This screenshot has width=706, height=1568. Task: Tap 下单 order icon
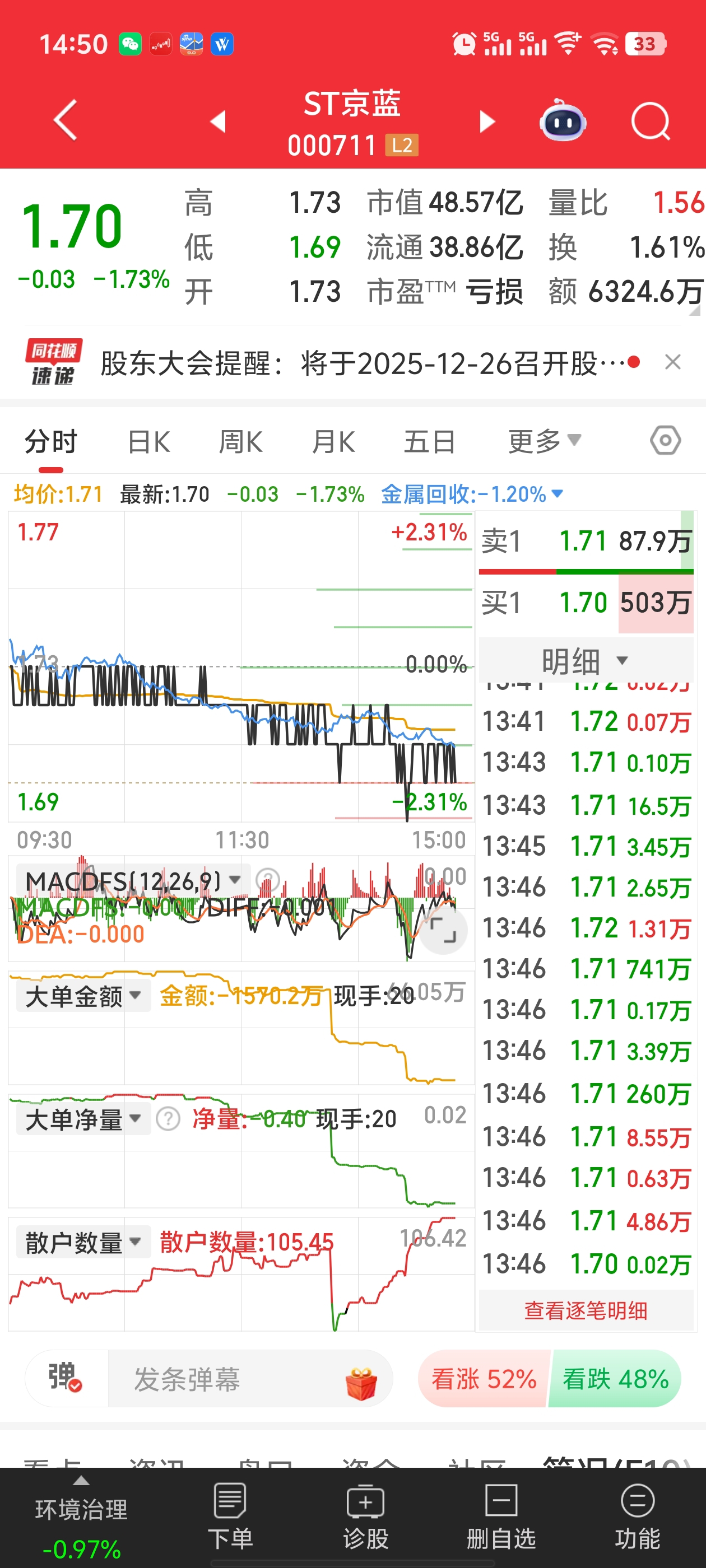click(x=230, y=1517)
